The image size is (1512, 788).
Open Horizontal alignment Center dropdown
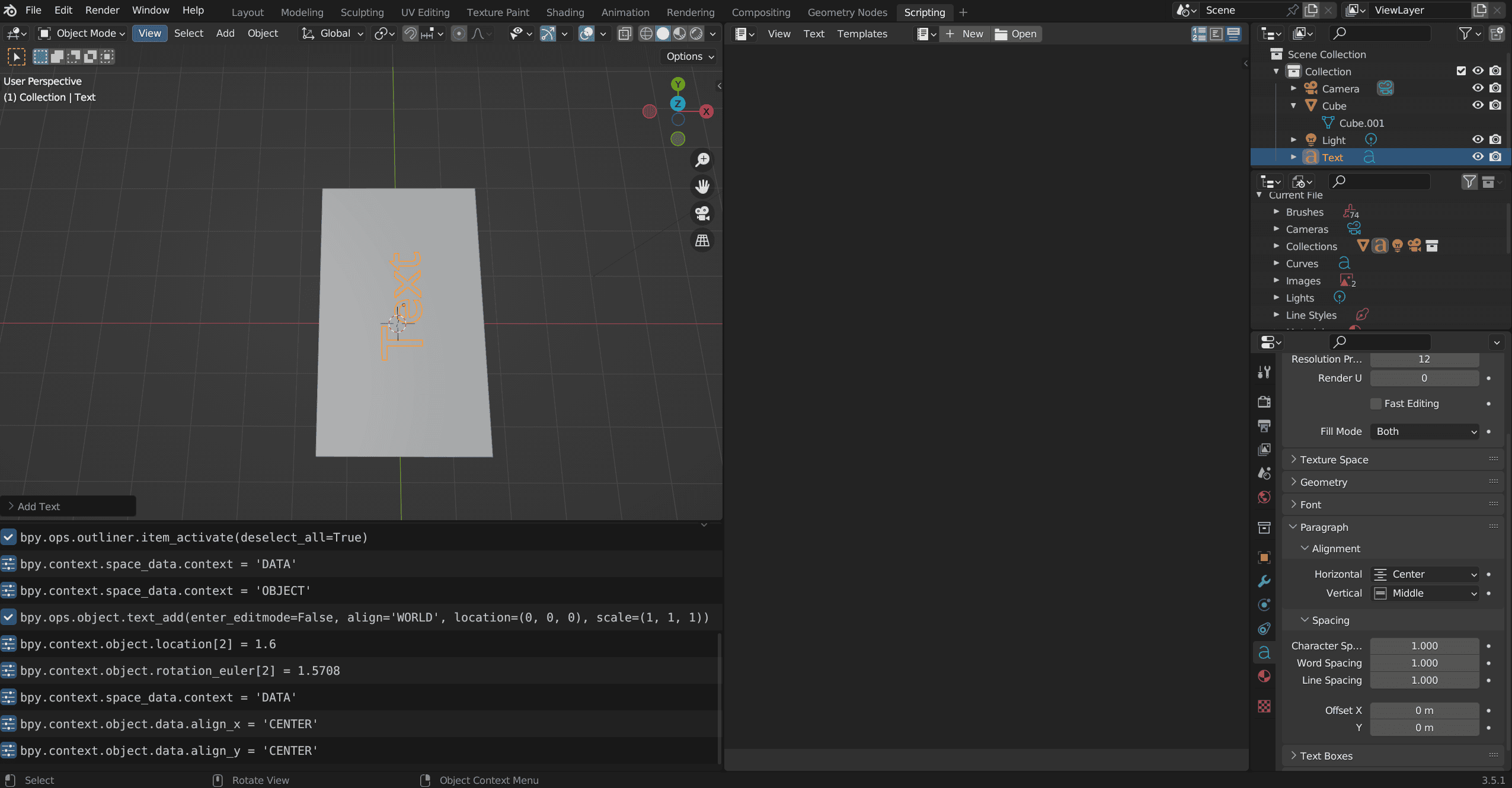click(1424, 575)
